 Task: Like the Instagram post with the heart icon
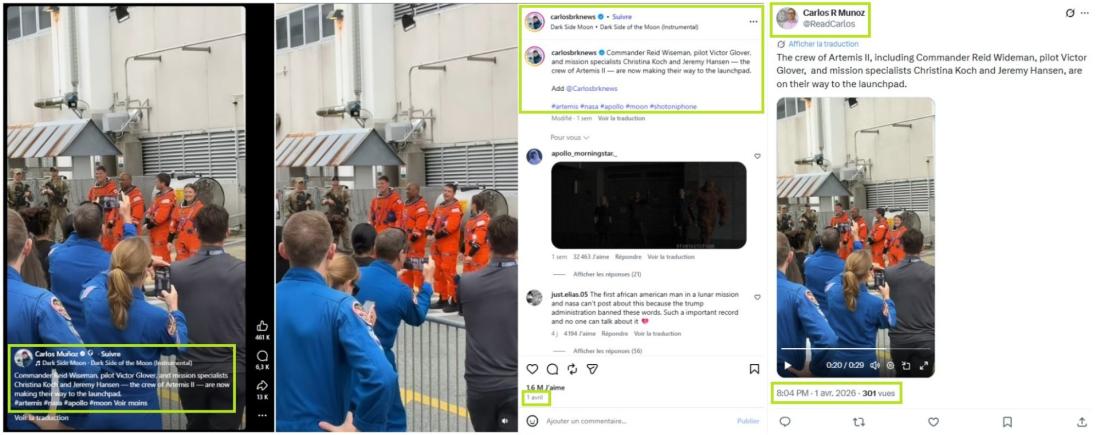[532, 369]
